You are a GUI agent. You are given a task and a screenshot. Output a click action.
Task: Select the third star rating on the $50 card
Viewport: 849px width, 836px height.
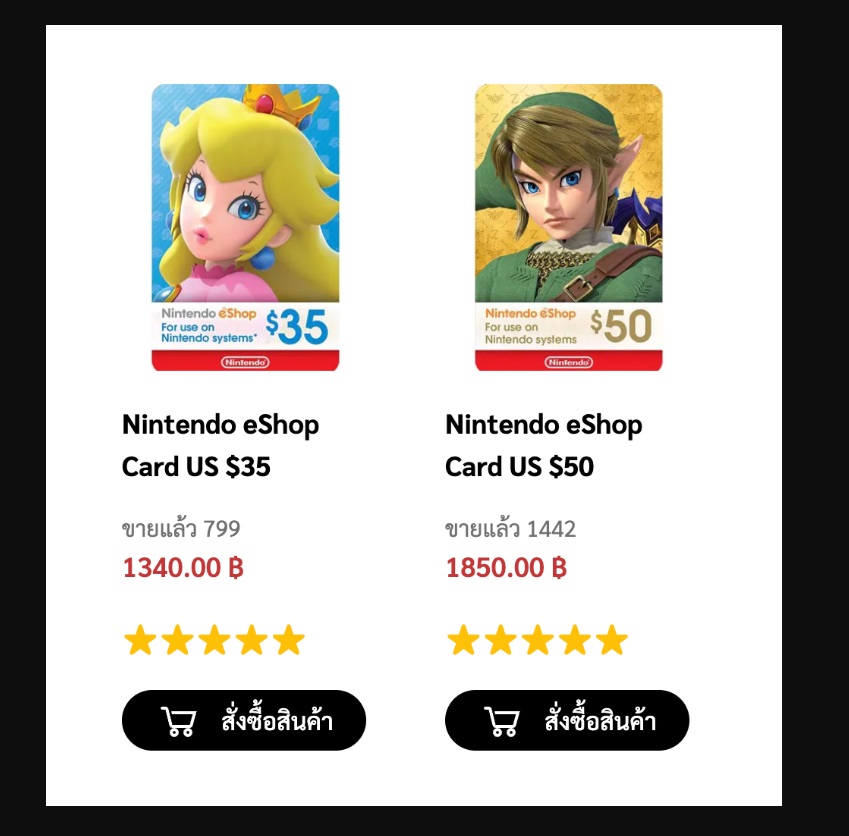pos(537,640)
